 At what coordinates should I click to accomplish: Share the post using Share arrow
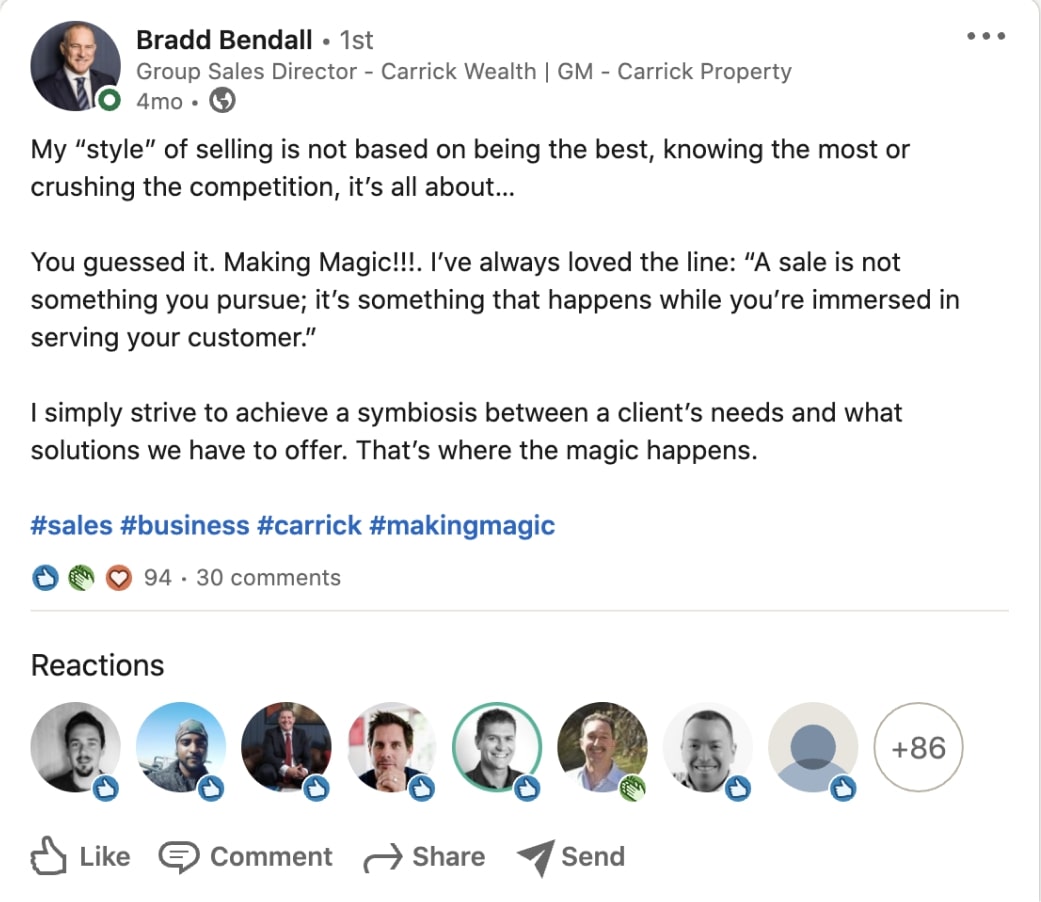pyautogui.click(x=424, y=857)
